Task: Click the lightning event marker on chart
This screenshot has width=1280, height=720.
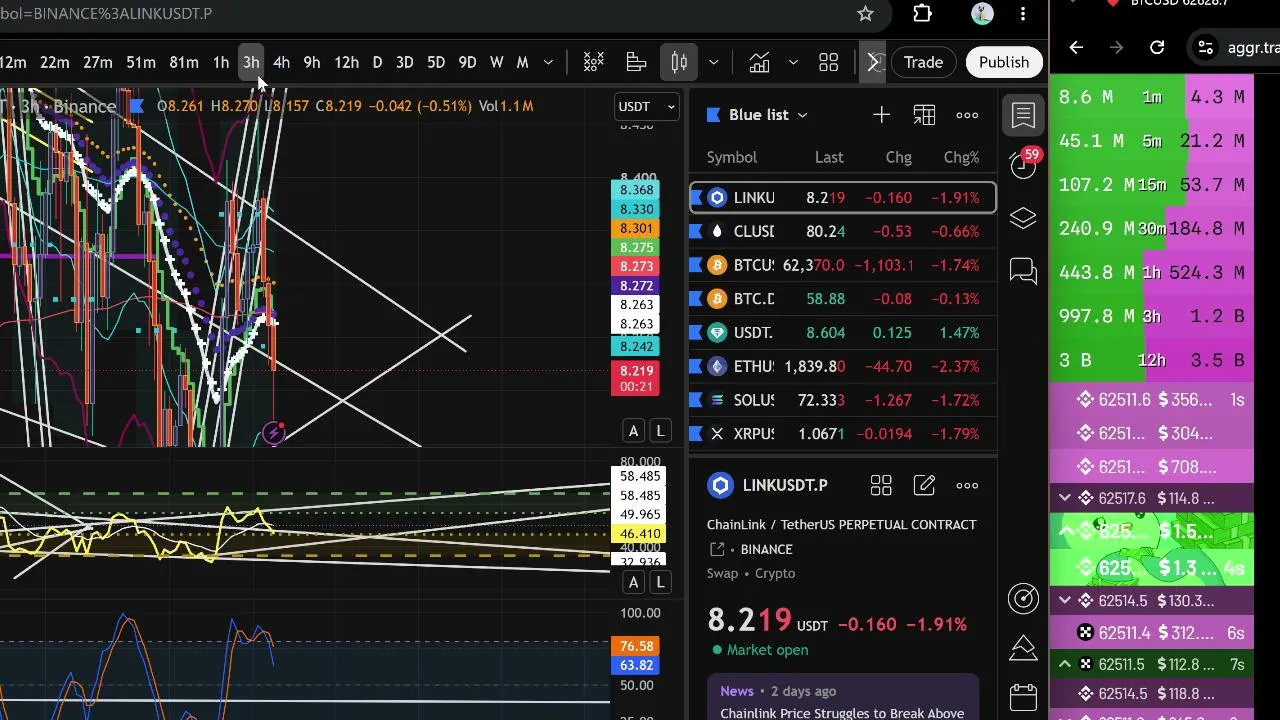Action: point(274,433)
